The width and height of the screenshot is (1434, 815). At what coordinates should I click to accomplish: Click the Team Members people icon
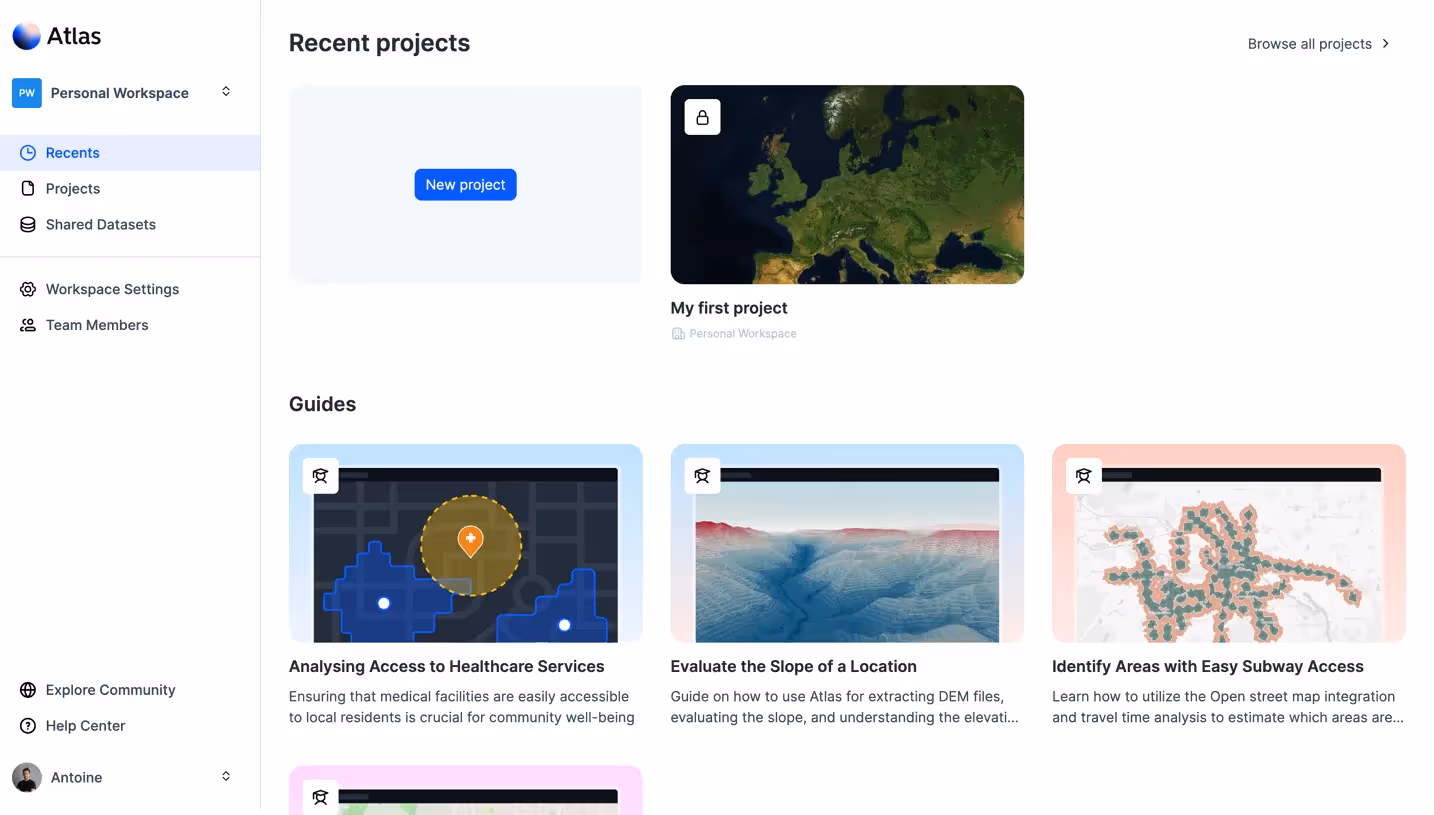[x=27, y=325]
